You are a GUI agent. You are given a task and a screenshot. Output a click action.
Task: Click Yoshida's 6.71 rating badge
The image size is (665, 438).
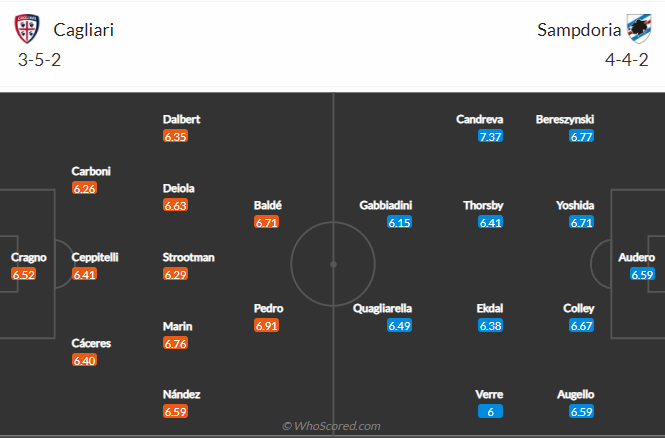point(581,223)
